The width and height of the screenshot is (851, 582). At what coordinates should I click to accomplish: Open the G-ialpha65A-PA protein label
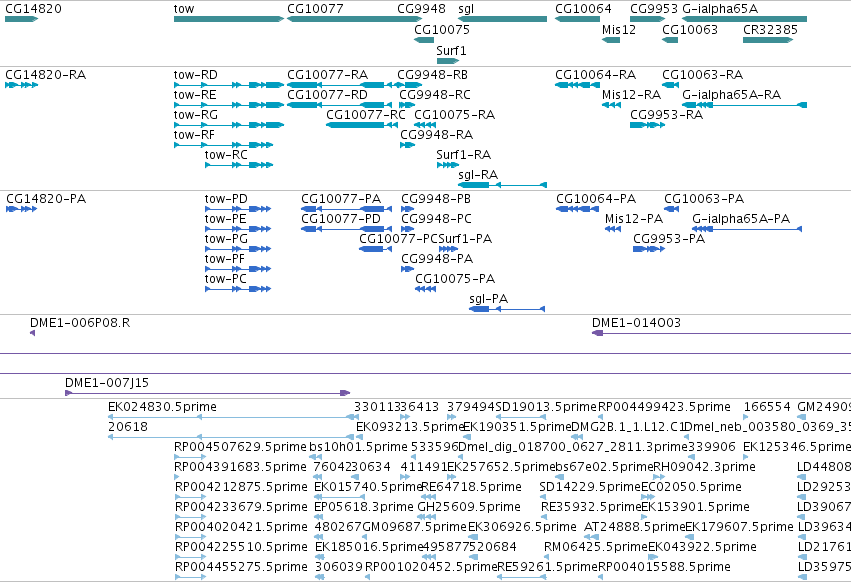pos(741,219)
